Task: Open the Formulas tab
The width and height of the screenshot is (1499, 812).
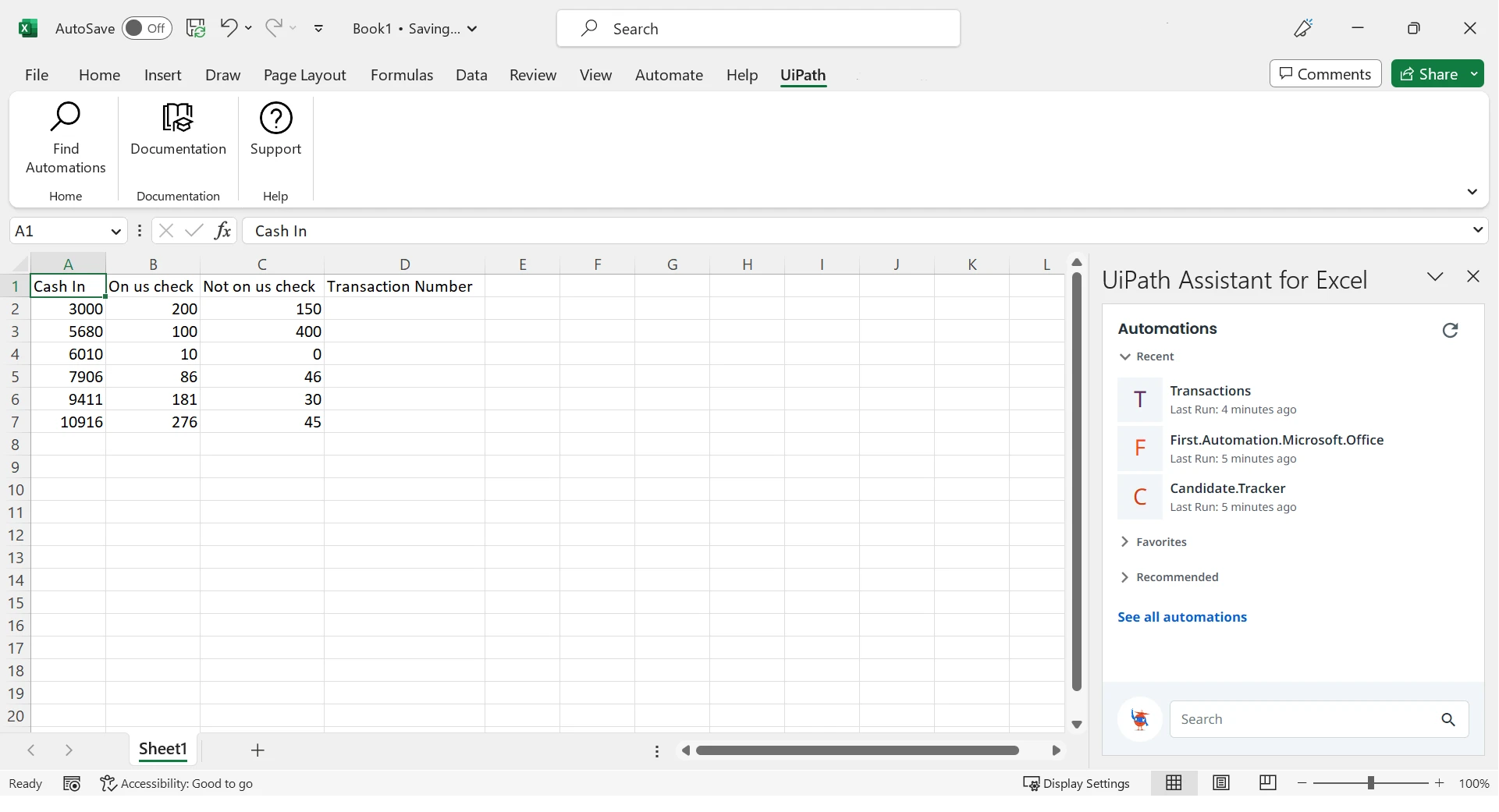Action: coord(402,75)
